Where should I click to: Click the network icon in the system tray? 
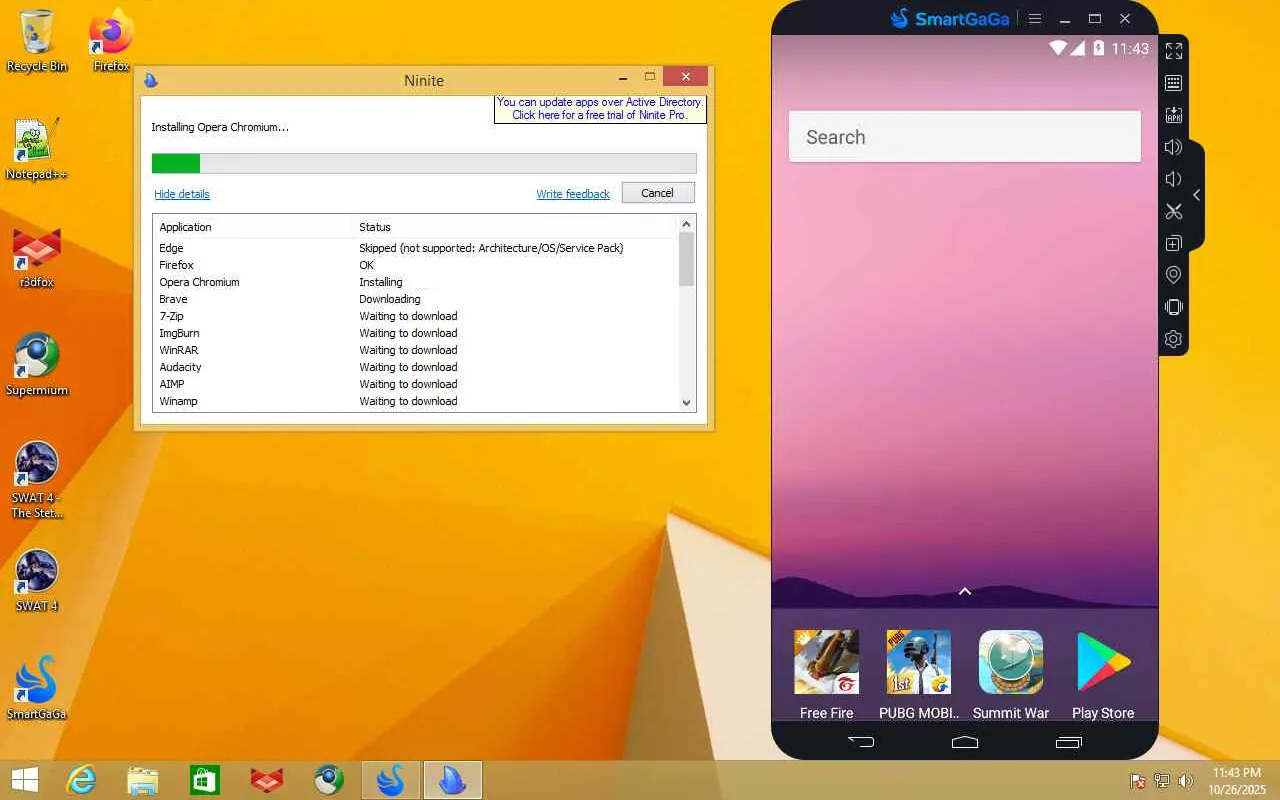(1162, 781)
